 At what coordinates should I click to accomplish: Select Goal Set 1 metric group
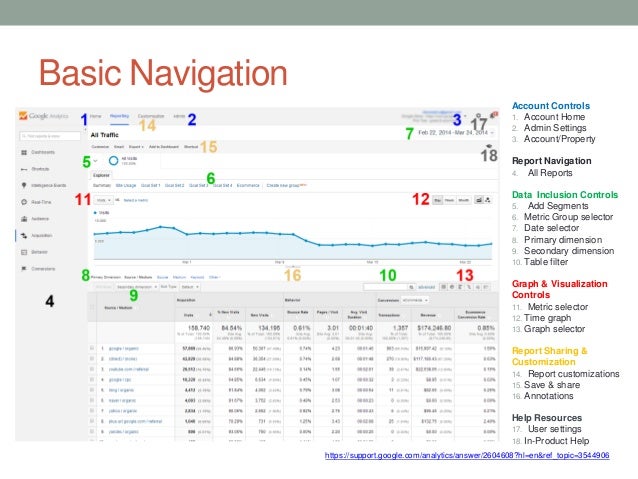[151, 186]
